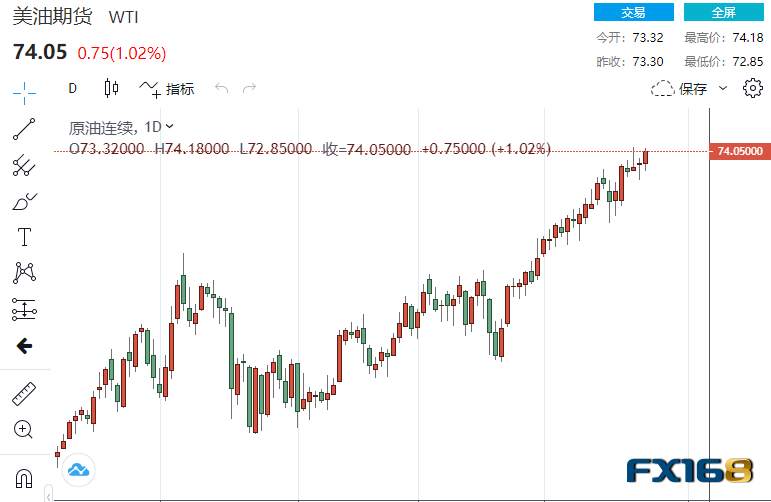Open the XABCD pattern tool
This screenshot has height=502, width=771.
click(24, 272)
